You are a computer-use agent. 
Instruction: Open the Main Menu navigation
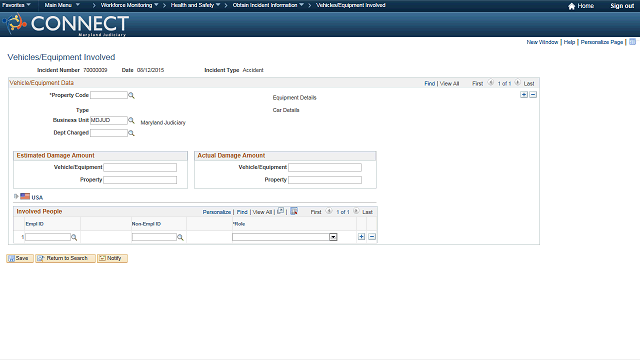(x=62, y=5)
